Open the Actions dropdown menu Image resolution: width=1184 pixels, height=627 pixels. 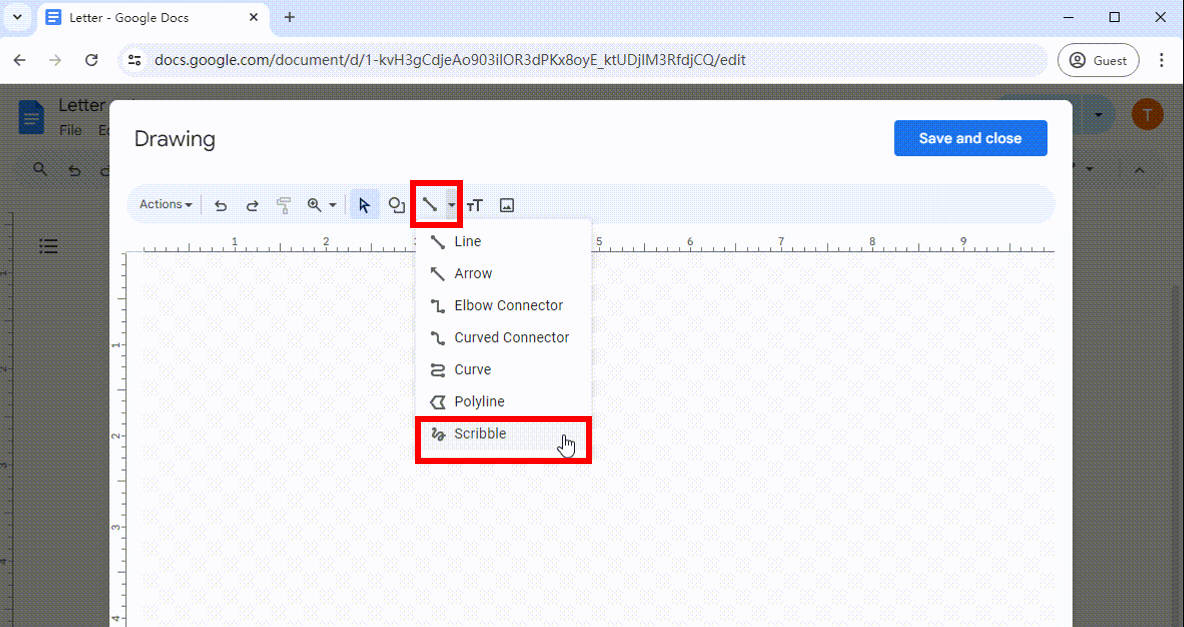point(165,205)
